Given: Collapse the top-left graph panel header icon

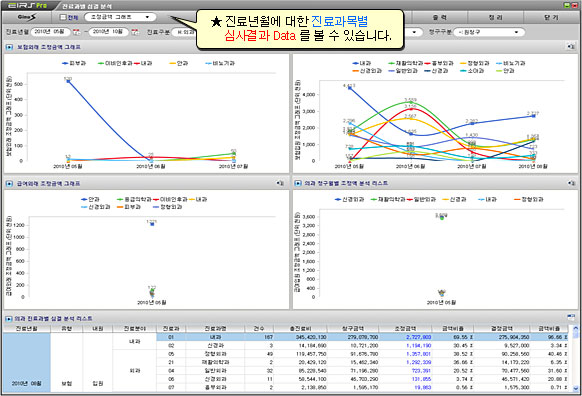Looking at the screenshot, I should coord(9,47).
